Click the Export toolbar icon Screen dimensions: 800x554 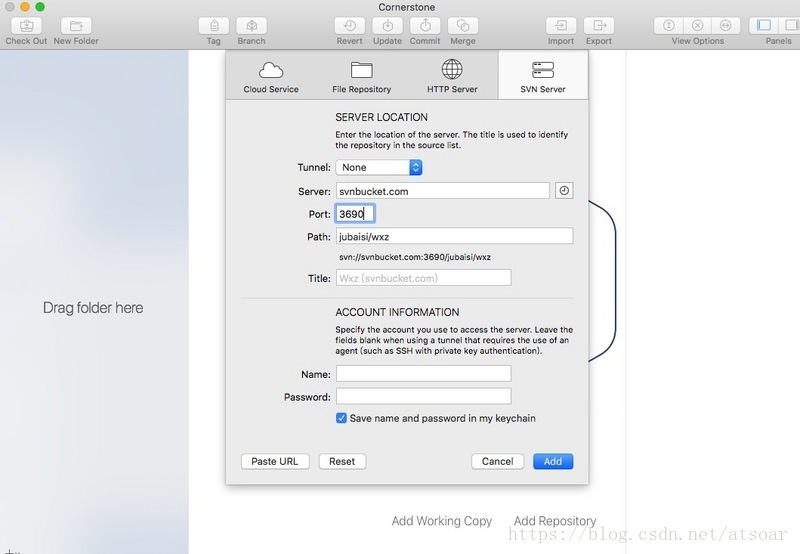tap(599, 25)
